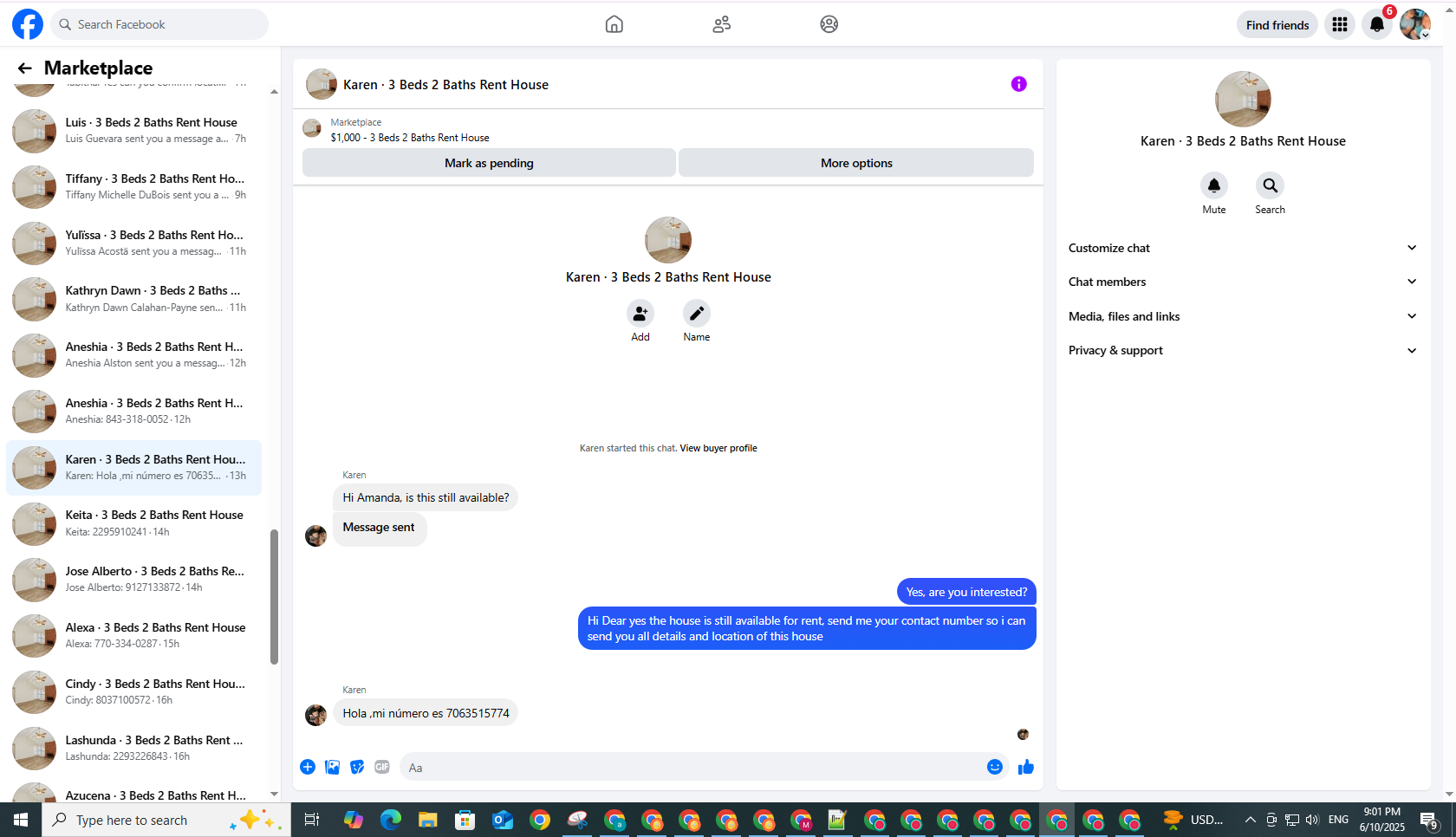
Task: Expand Privacy & support section
Action: pyautogui.click(x=1242, y=350)
